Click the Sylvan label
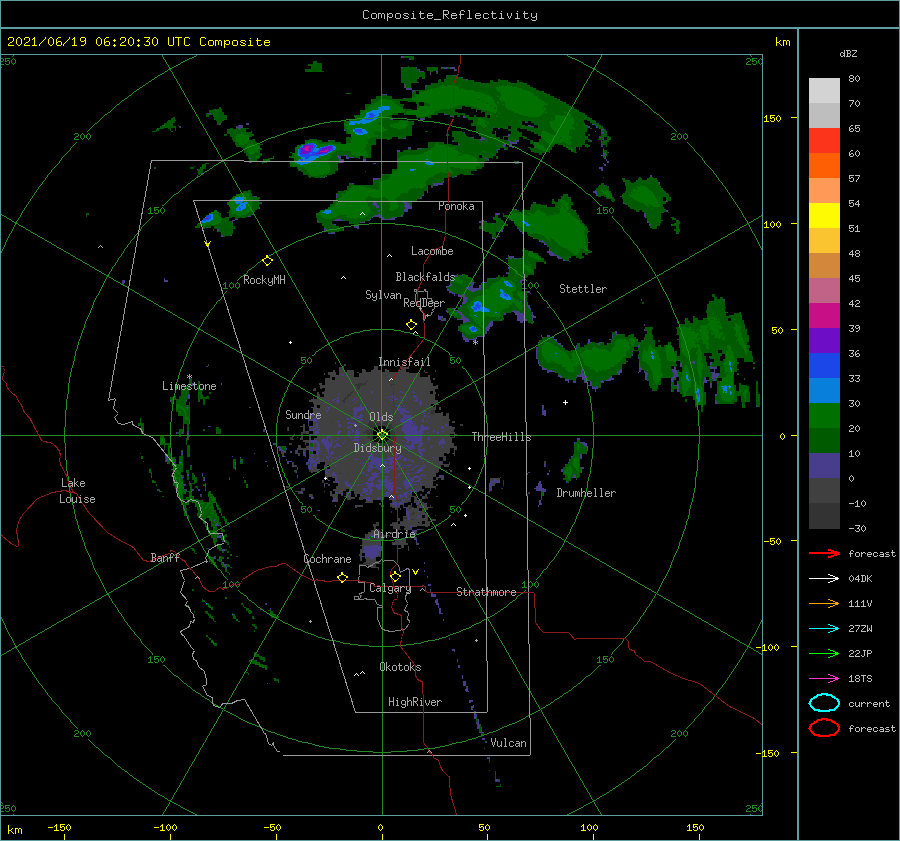 point(383,295)
